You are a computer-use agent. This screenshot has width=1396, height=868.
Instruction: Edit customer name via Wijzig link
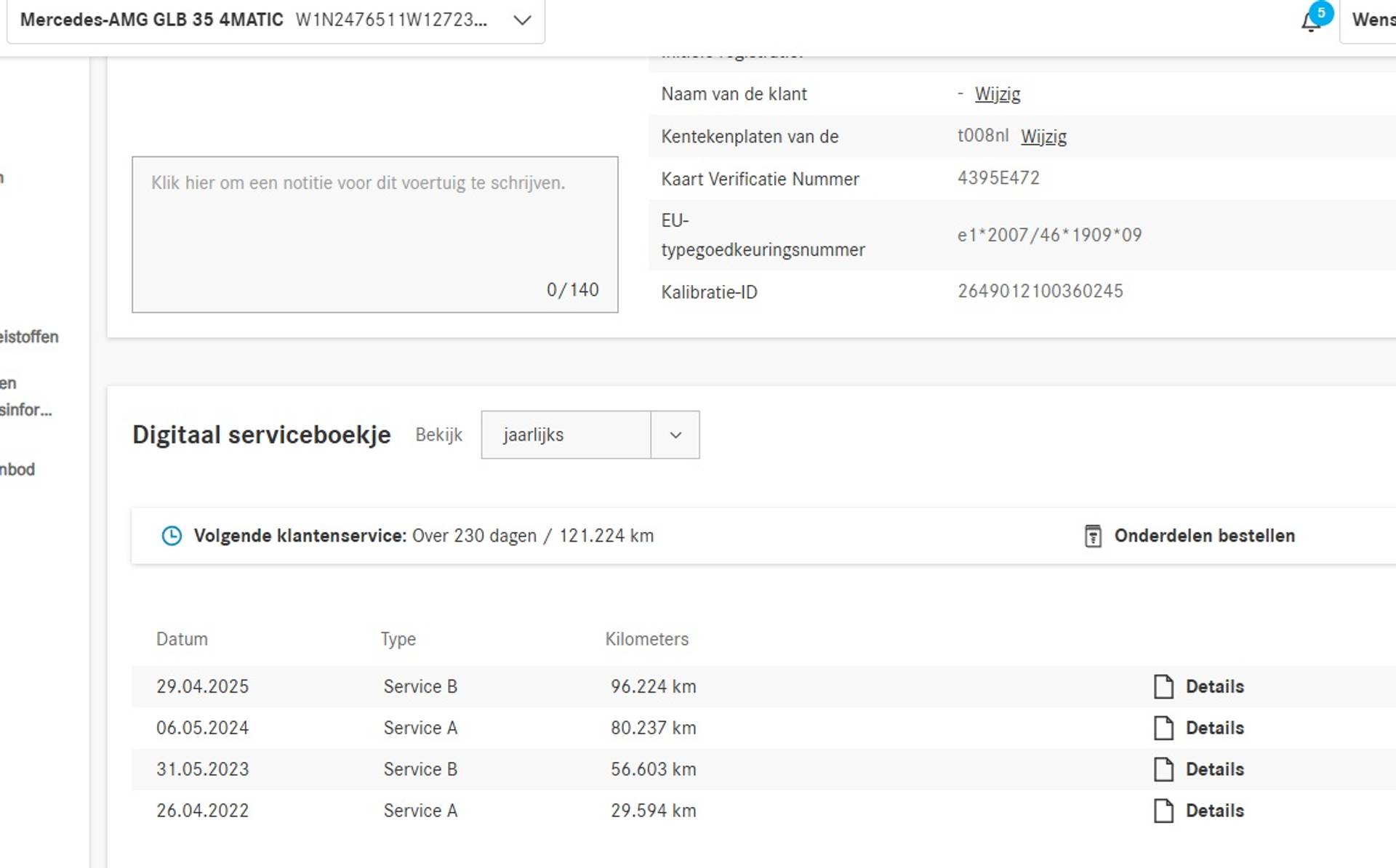pos(997,94)
